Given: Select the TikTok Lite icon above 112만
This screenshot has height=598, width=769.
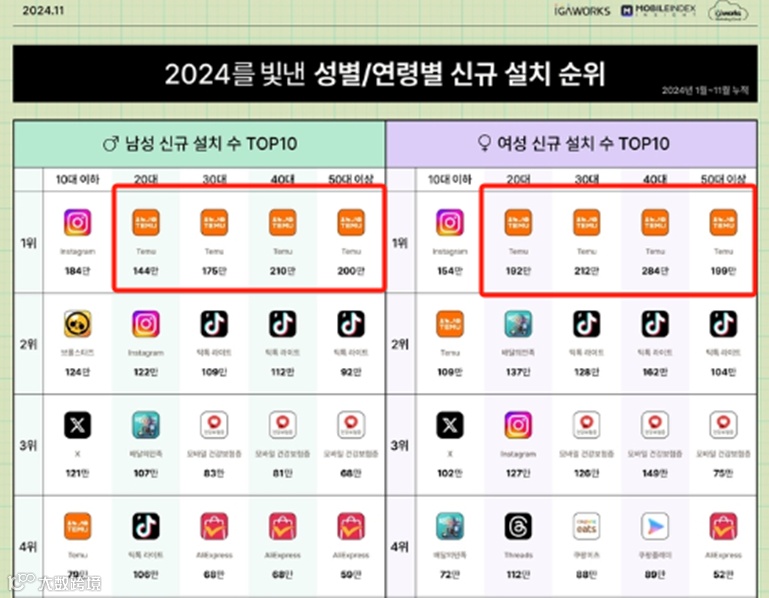Looking at the screenshot, I should tap(282, 324).
